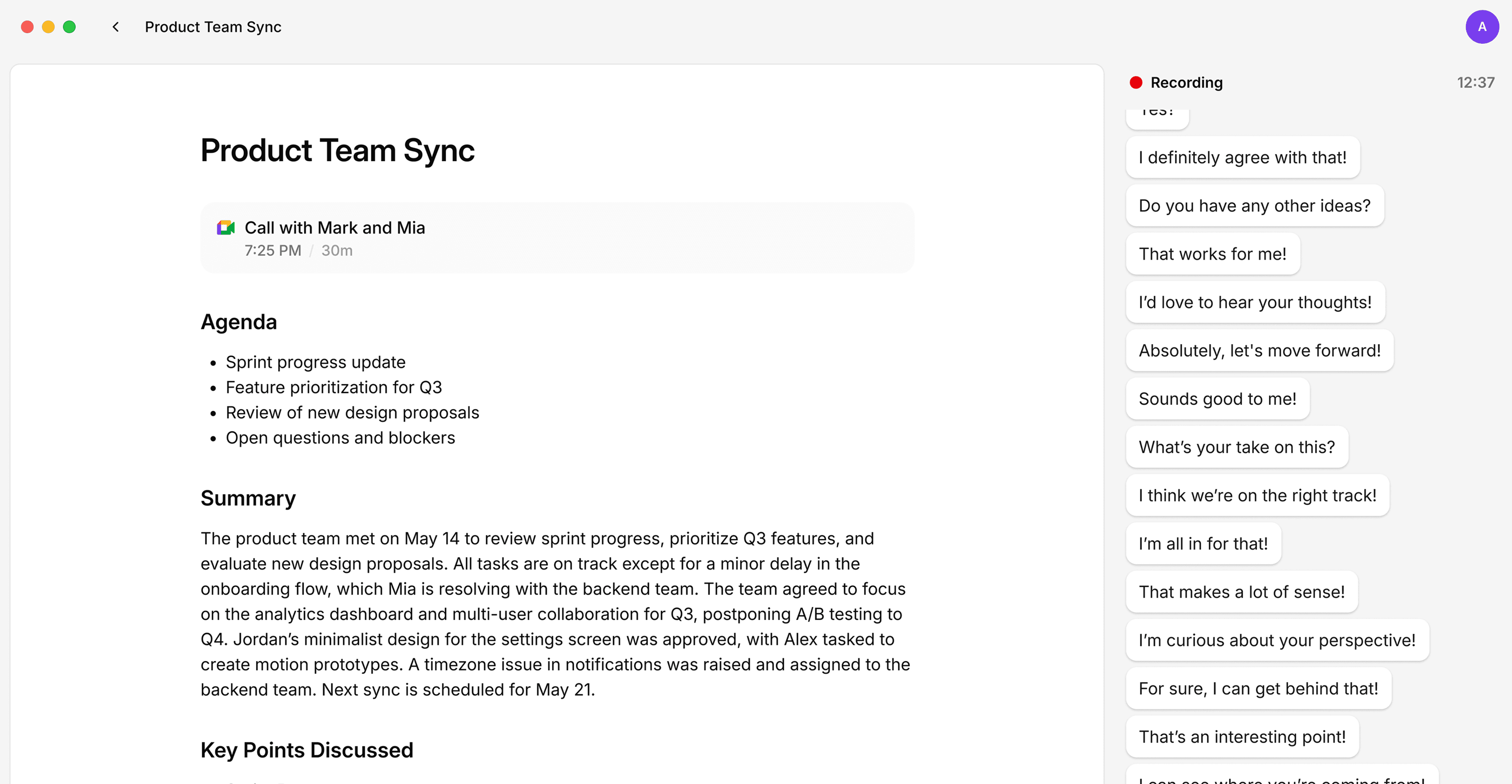The width and height of the screenshot is (1512, 784).
Task: Click the 12:37 recording timer
Action: pos(1475,83)
